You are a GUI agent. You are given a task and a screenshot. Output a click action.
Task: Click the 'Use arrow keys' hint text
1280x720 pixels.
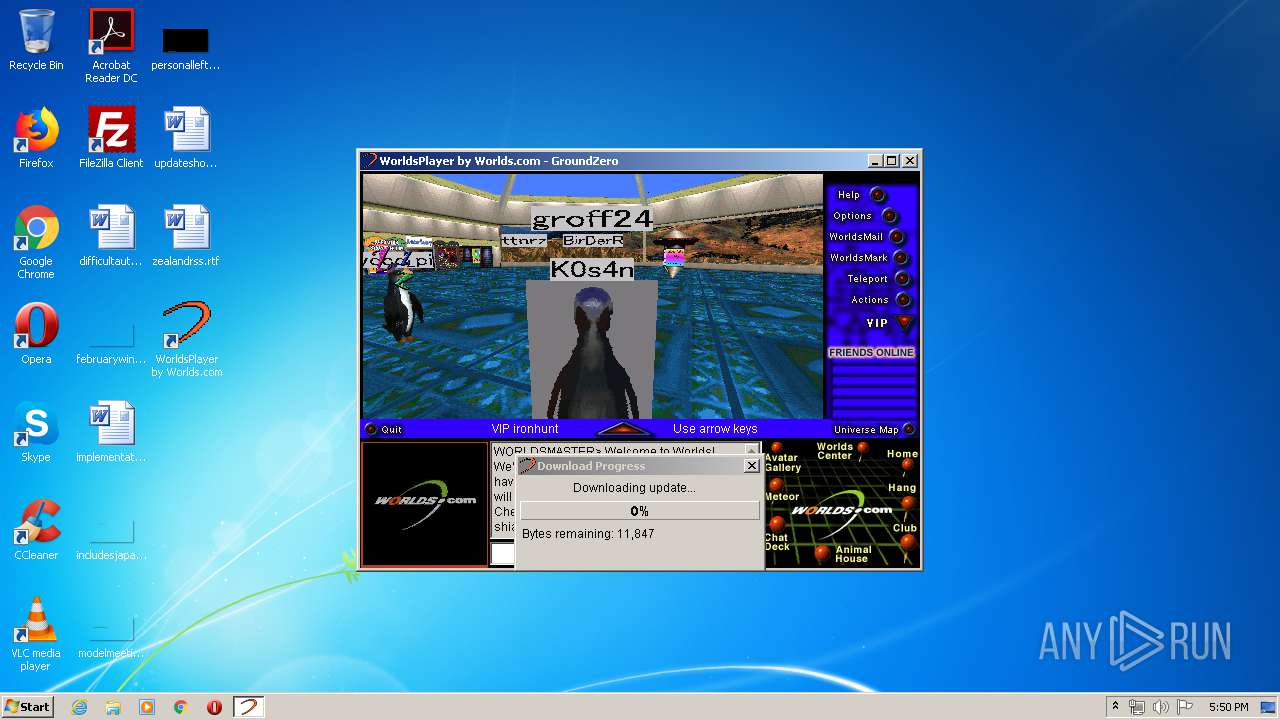tap(715, 429)
